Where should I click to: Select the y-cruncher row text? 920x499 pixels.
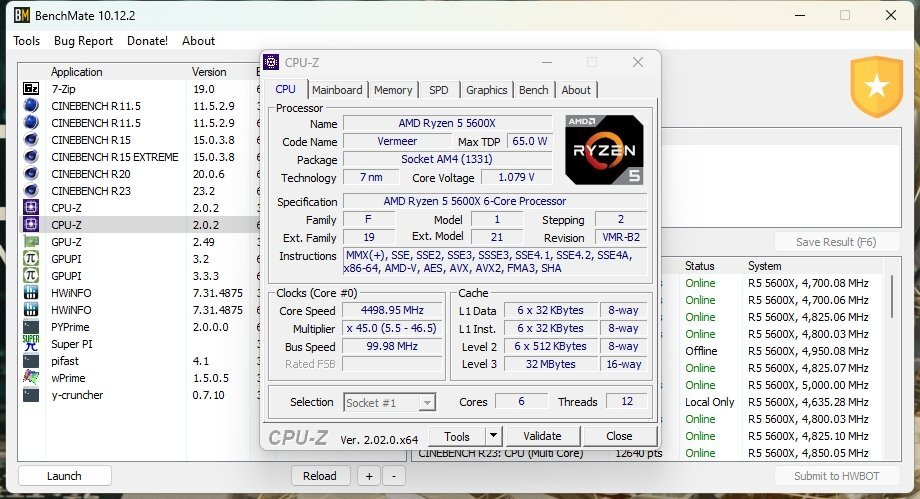(x=77, y=395)
